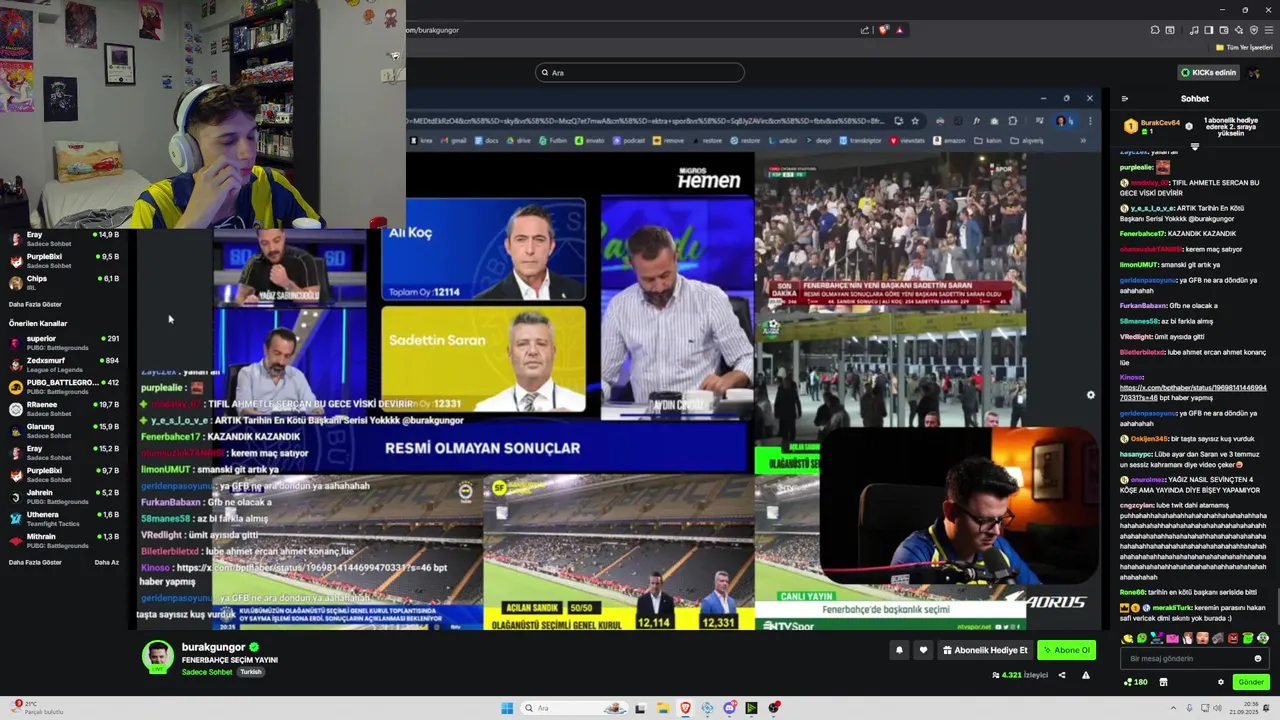
Task: Open clock showing 20:36 in taskbar
Action: coord(1244,708)
